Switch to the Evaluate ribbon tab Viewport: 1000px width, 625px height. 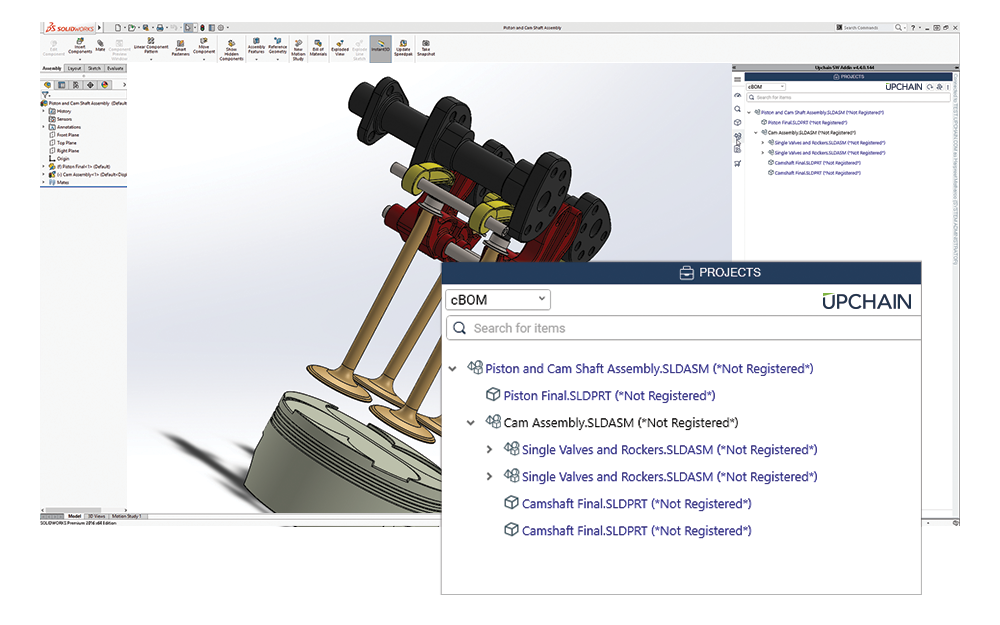point(115,68)
